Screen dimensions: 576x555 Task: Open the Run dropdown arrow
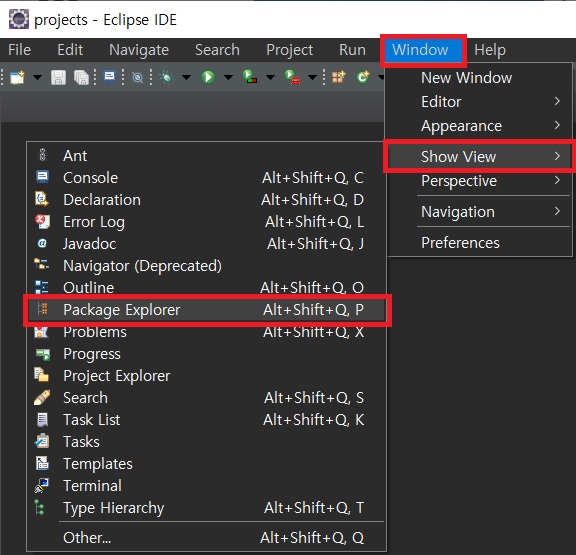pyautogui.click(x=228, y=78)
